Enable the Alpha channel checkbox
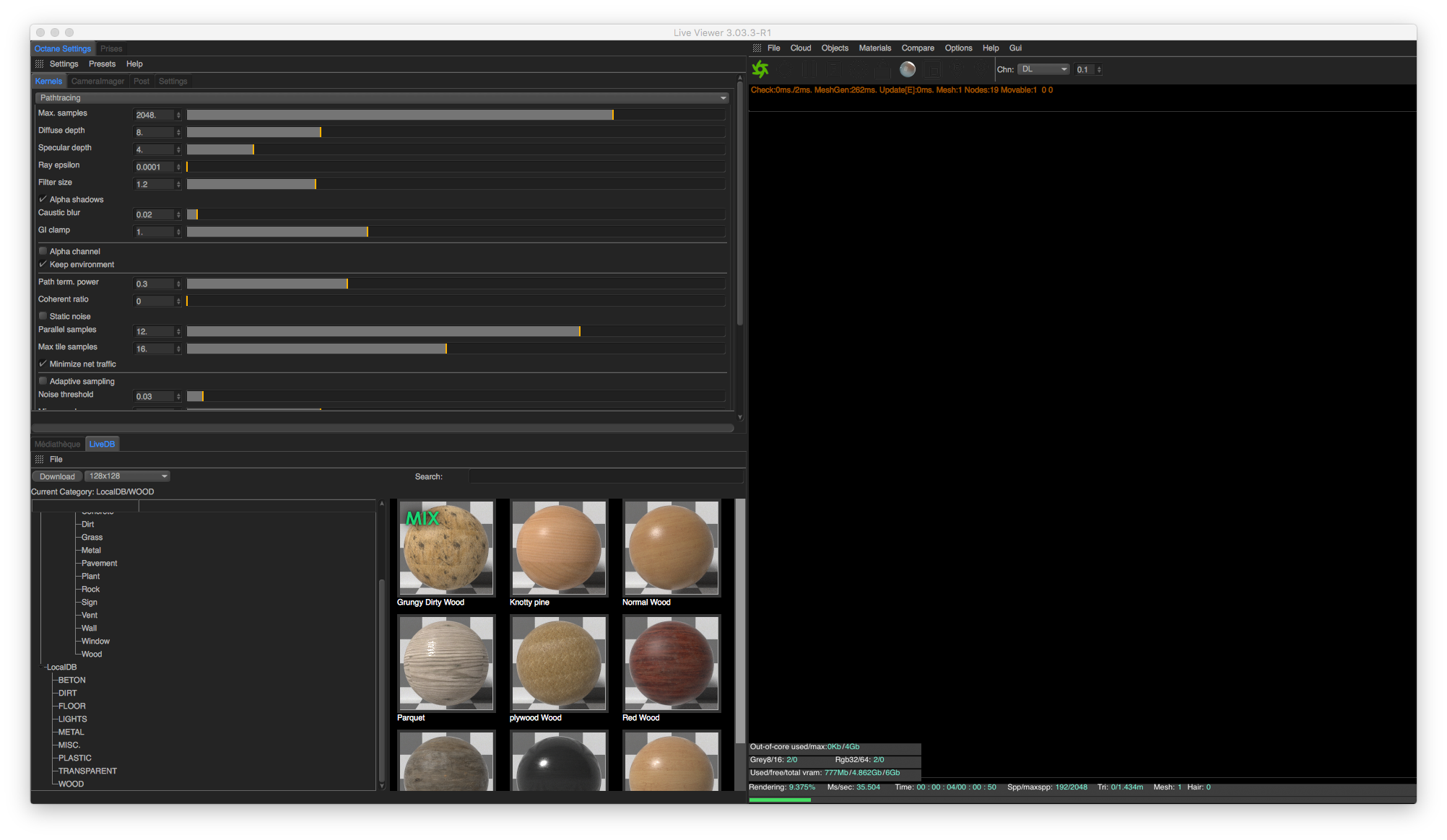The height and width of the screenshot is (840, 1447). pyautogui.click(x=43, y=251)
